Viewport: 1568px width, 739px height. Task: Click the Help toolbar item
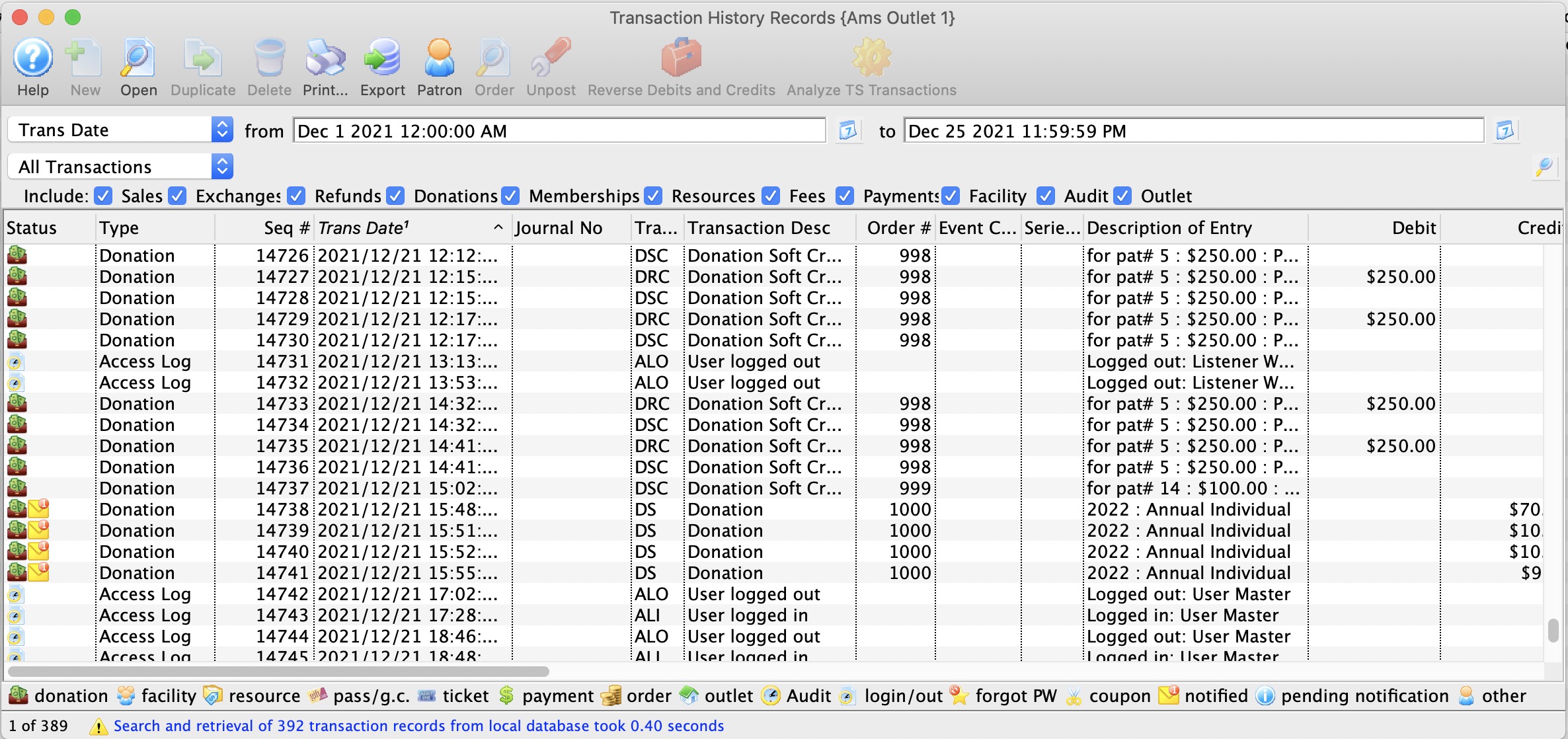[32, 66]
